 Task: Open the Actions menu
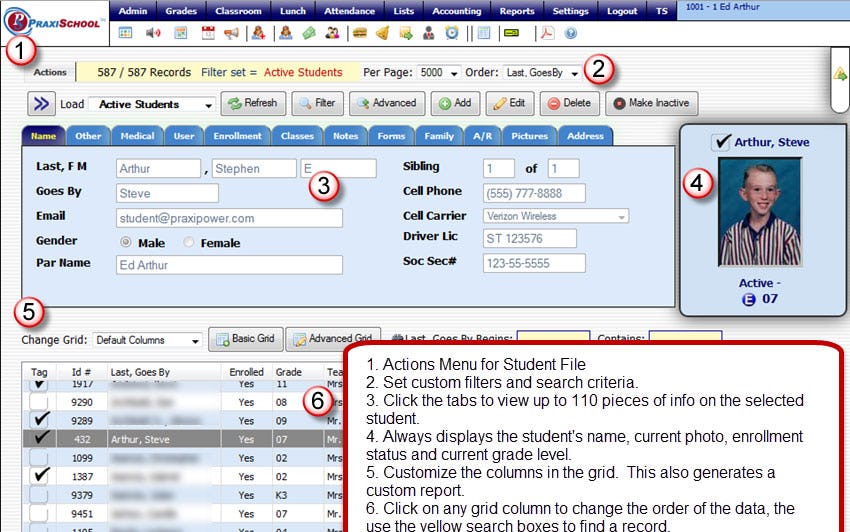tap(50, 72)
